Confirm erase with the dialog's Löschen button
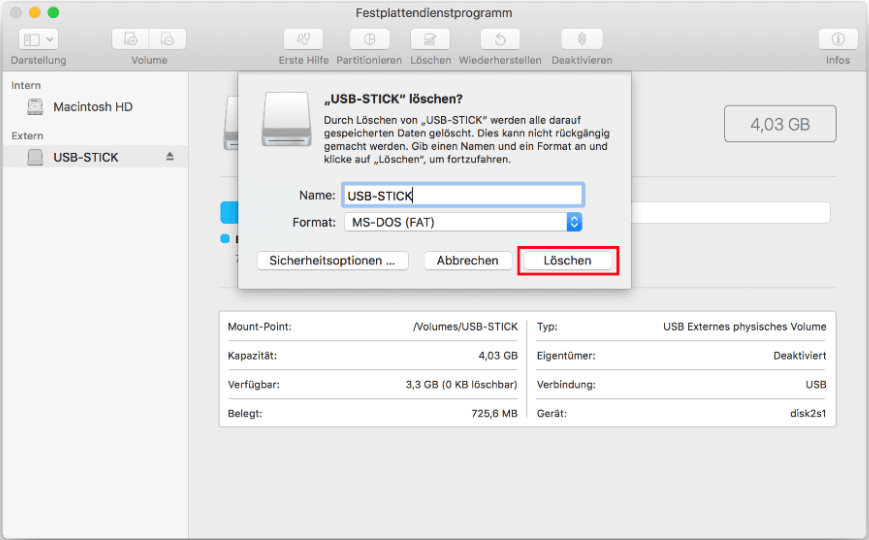Screen dimensions: 869x540 568,261
